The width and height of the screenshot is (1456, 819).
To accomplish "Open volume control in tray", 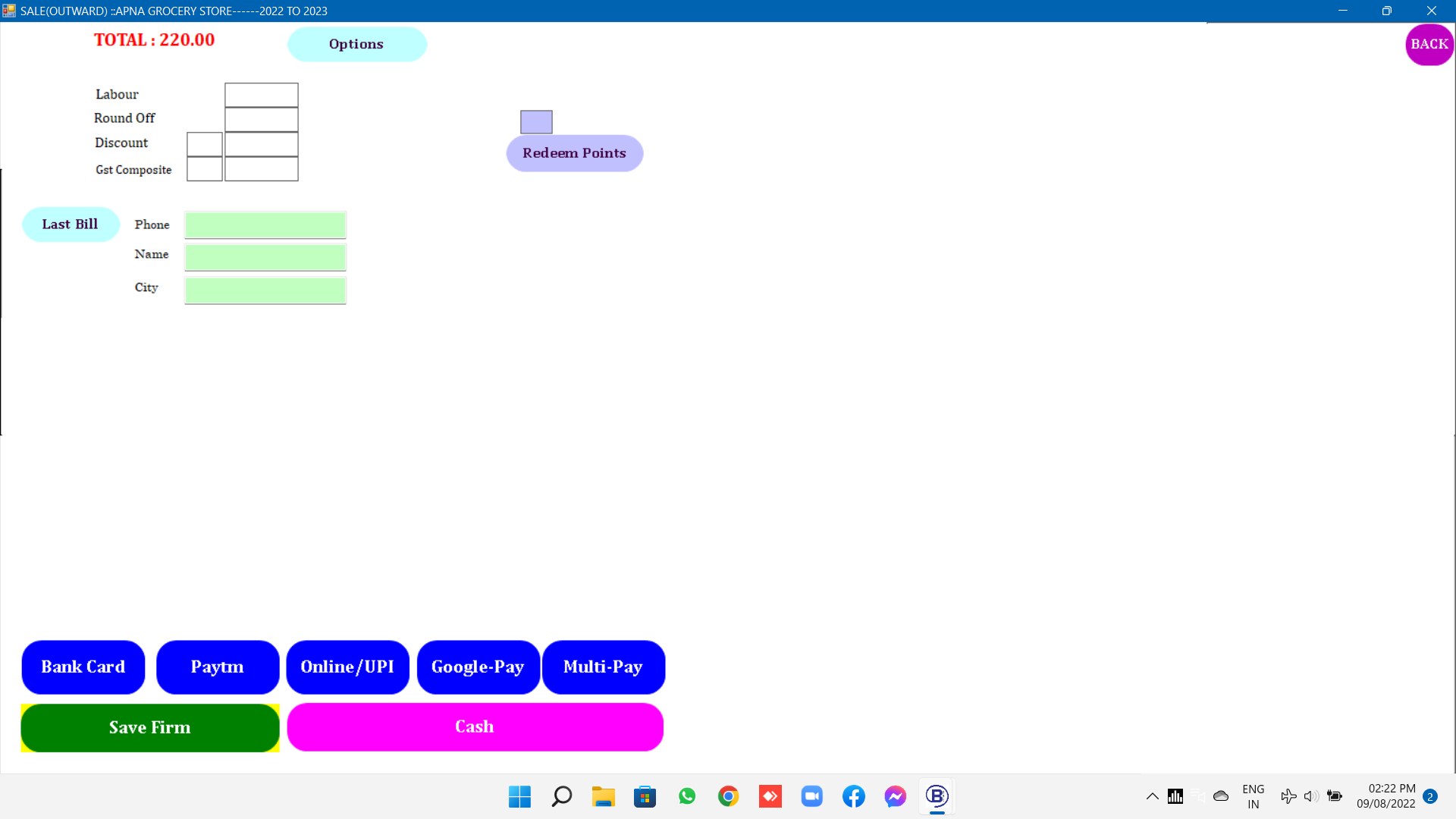I will point(1311,796).
